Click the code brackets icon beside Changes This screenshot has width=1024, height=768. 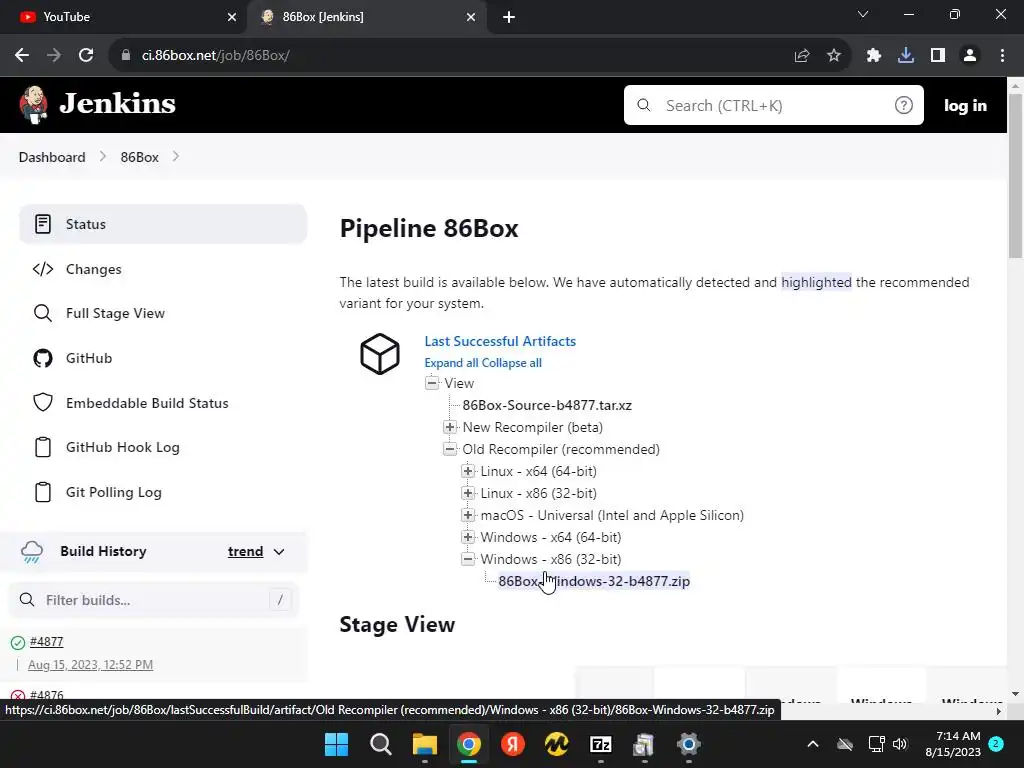[x=43, y=269]
